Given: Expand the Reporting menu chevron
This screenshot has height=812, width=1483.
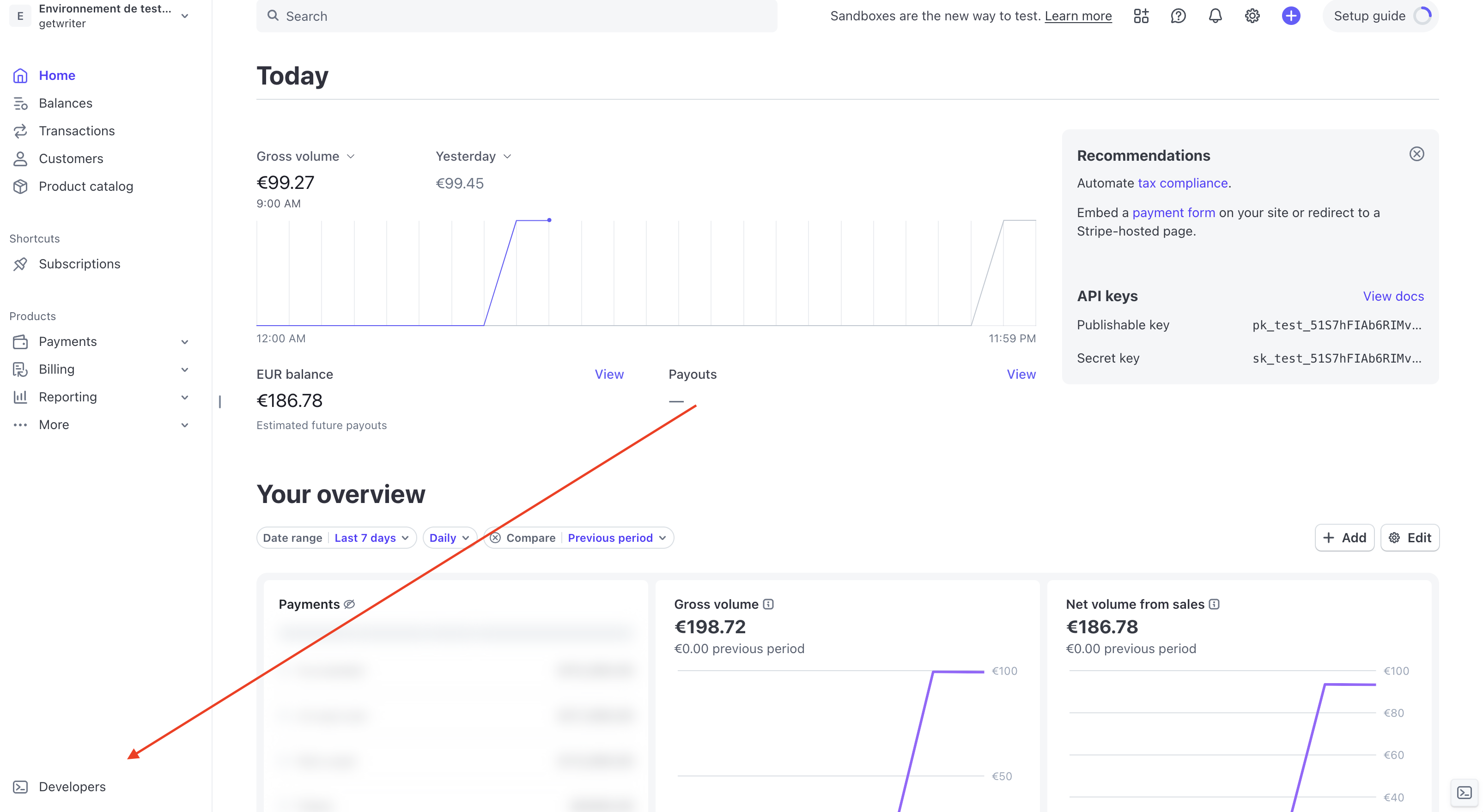Looking at the screenshot, I should pyautogui.click(x=185, y=397).
